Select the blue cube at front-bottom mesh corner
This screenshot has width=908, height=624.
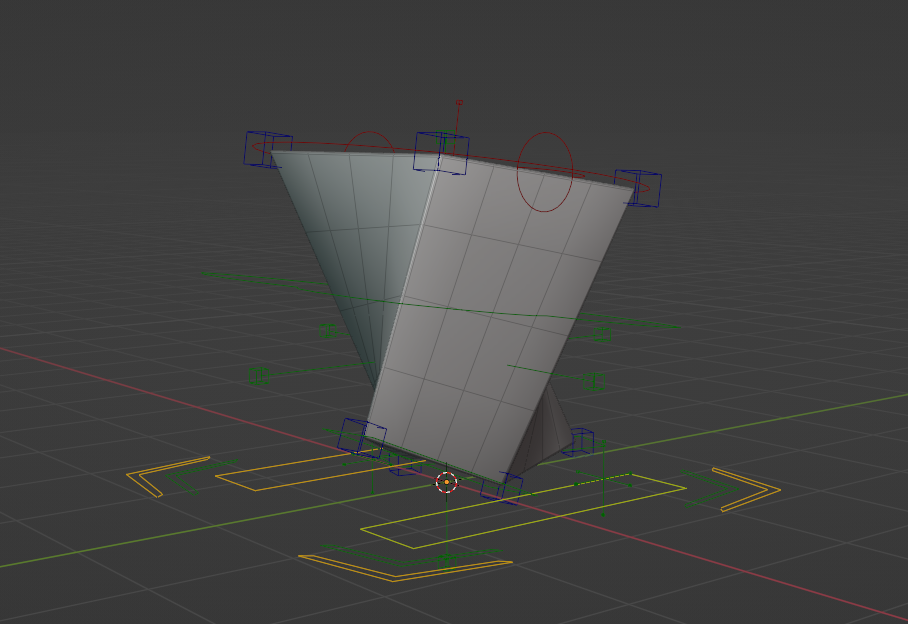(x=500, y=486)
